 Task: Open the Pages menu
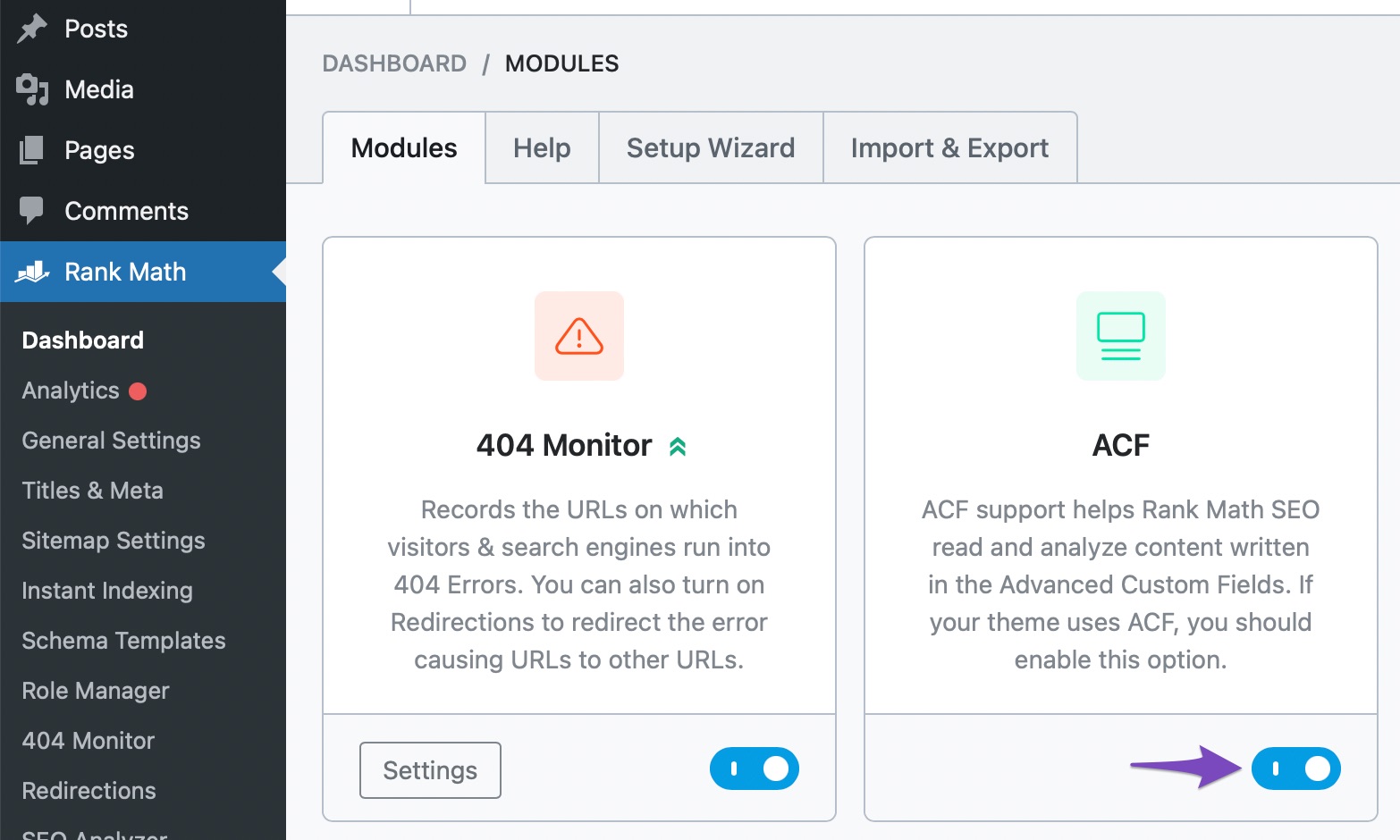pyautogui.click(x=143, y=150)
